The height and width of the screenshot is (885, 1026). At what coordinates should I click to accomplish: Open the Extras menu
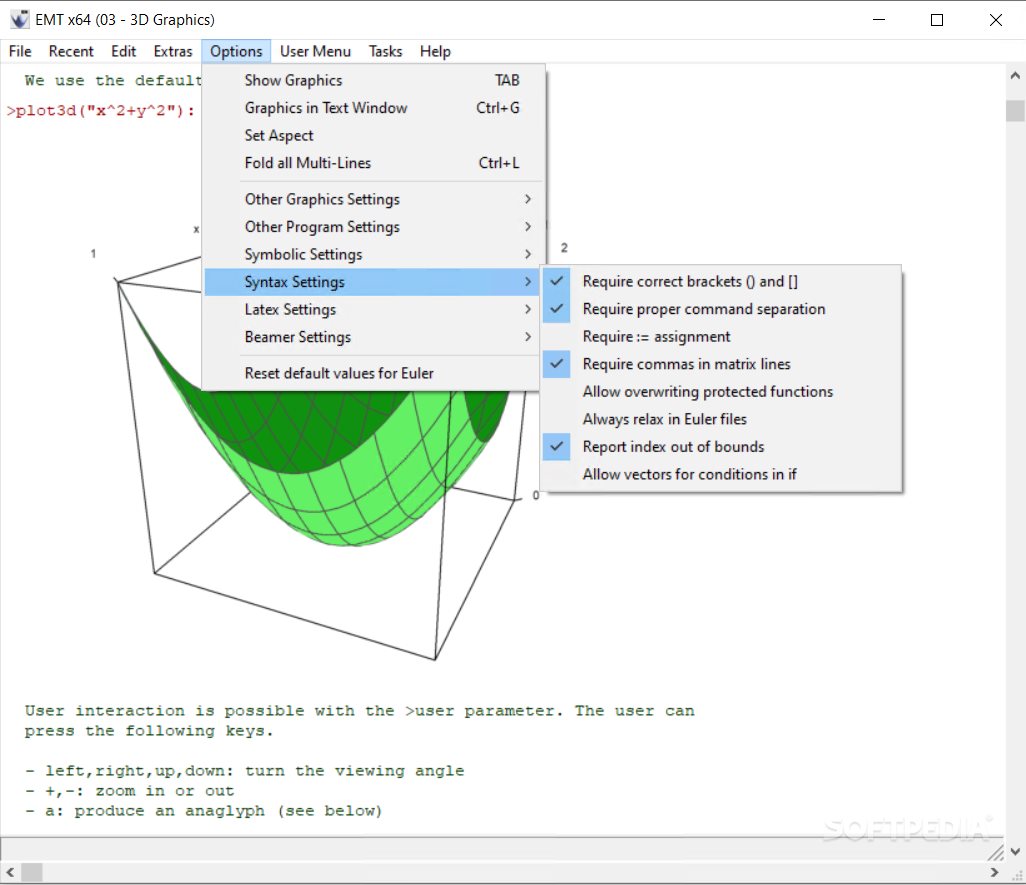pos(173,51)
